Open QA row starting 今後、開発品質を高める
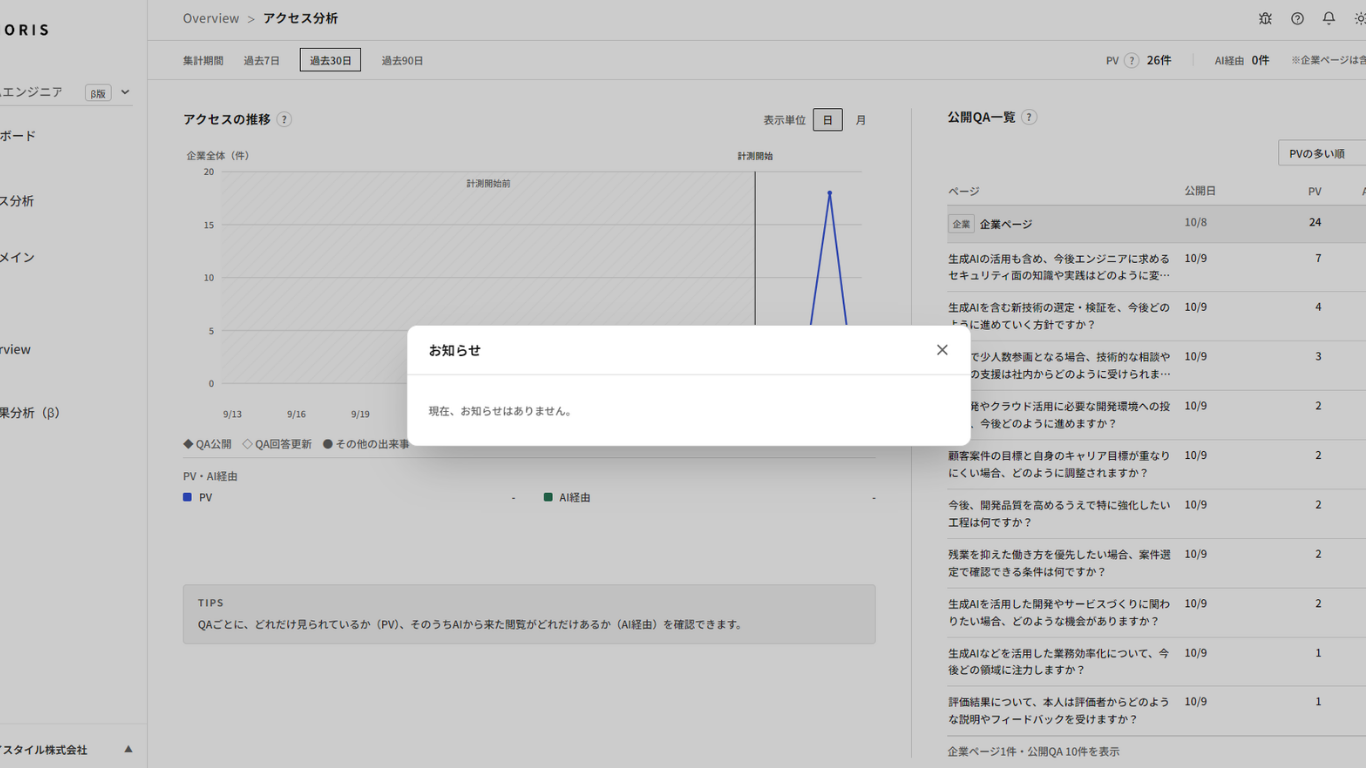 1157,514
